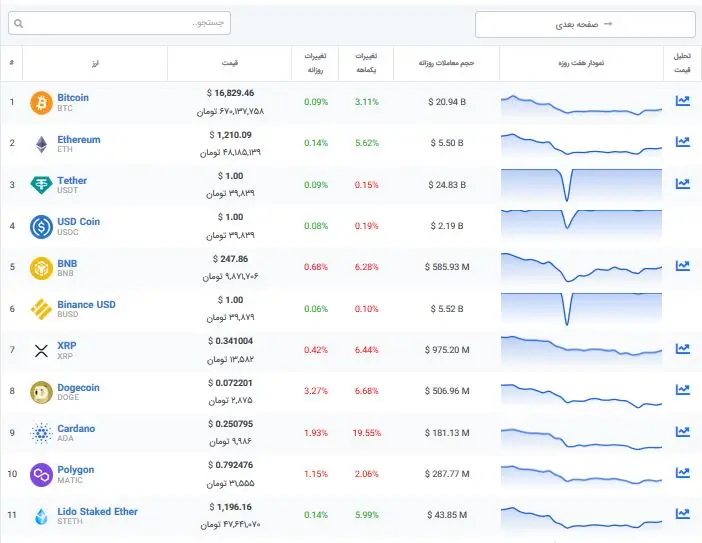This screenshot has width=702, height=543.
Task: Open price analysis chart icon for Lido Staked Ether
Action: click(x=683, y=514)
